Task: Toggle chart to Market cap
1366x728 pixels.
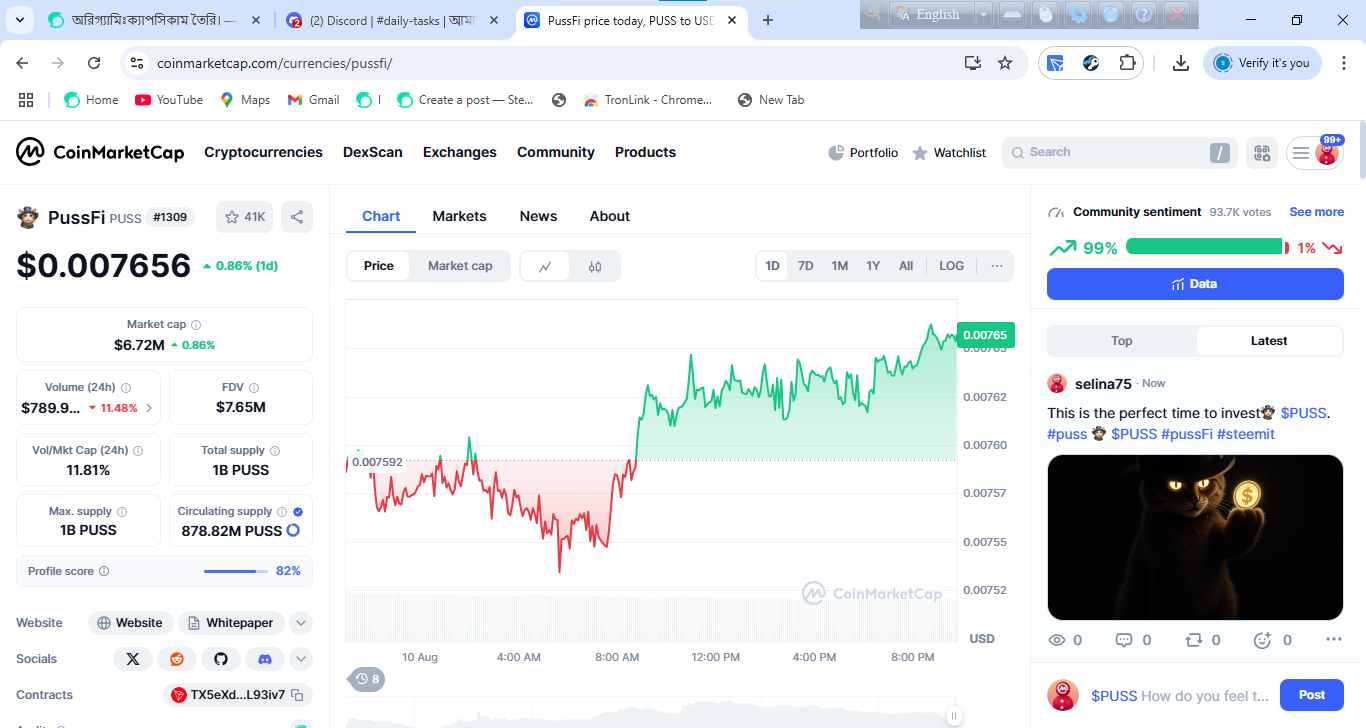Action: pos(460,266)
